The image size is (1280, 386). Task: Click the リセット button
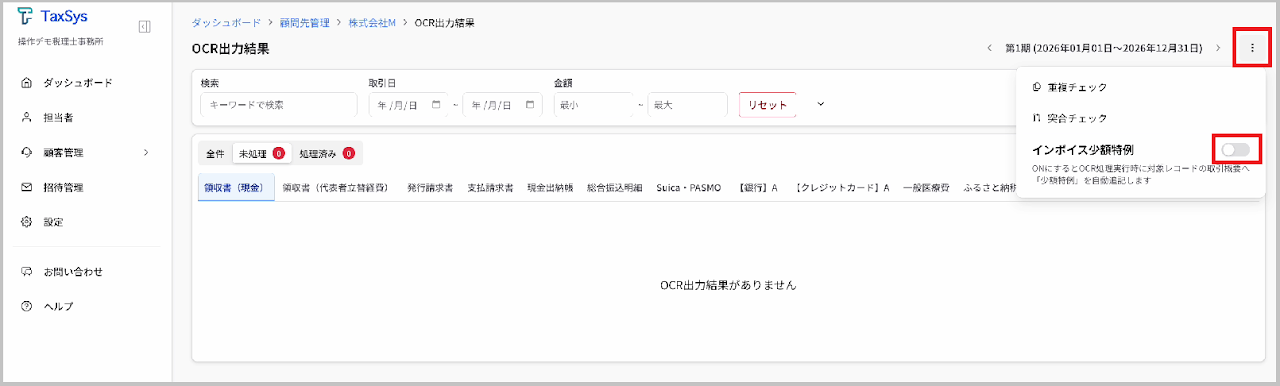(767, 105)
